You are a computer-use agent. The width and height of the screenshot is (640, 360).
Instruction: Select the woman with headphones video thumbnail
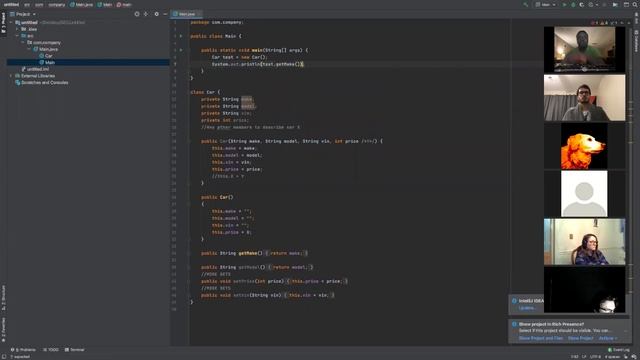(x=584, y=242)
